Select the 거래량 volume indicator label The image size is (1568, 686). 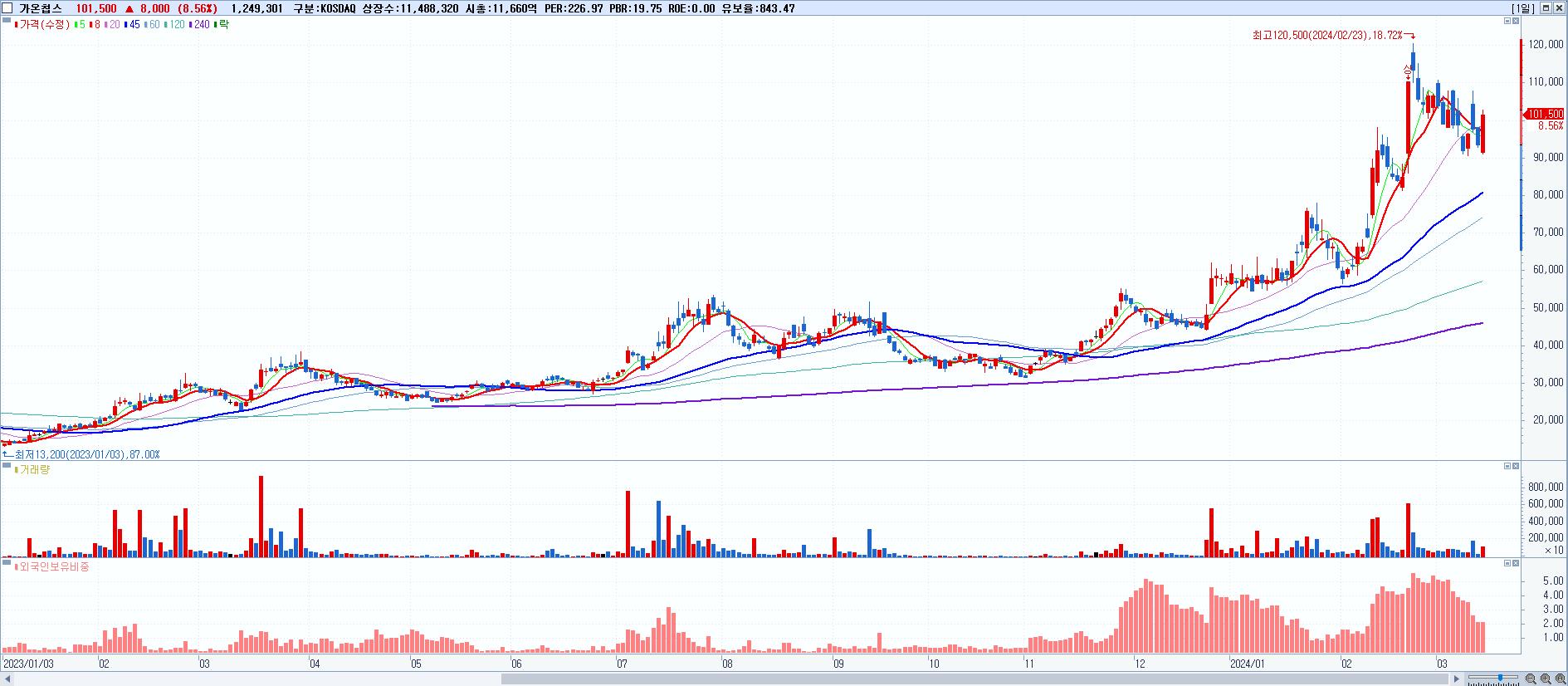pos(34,470)
